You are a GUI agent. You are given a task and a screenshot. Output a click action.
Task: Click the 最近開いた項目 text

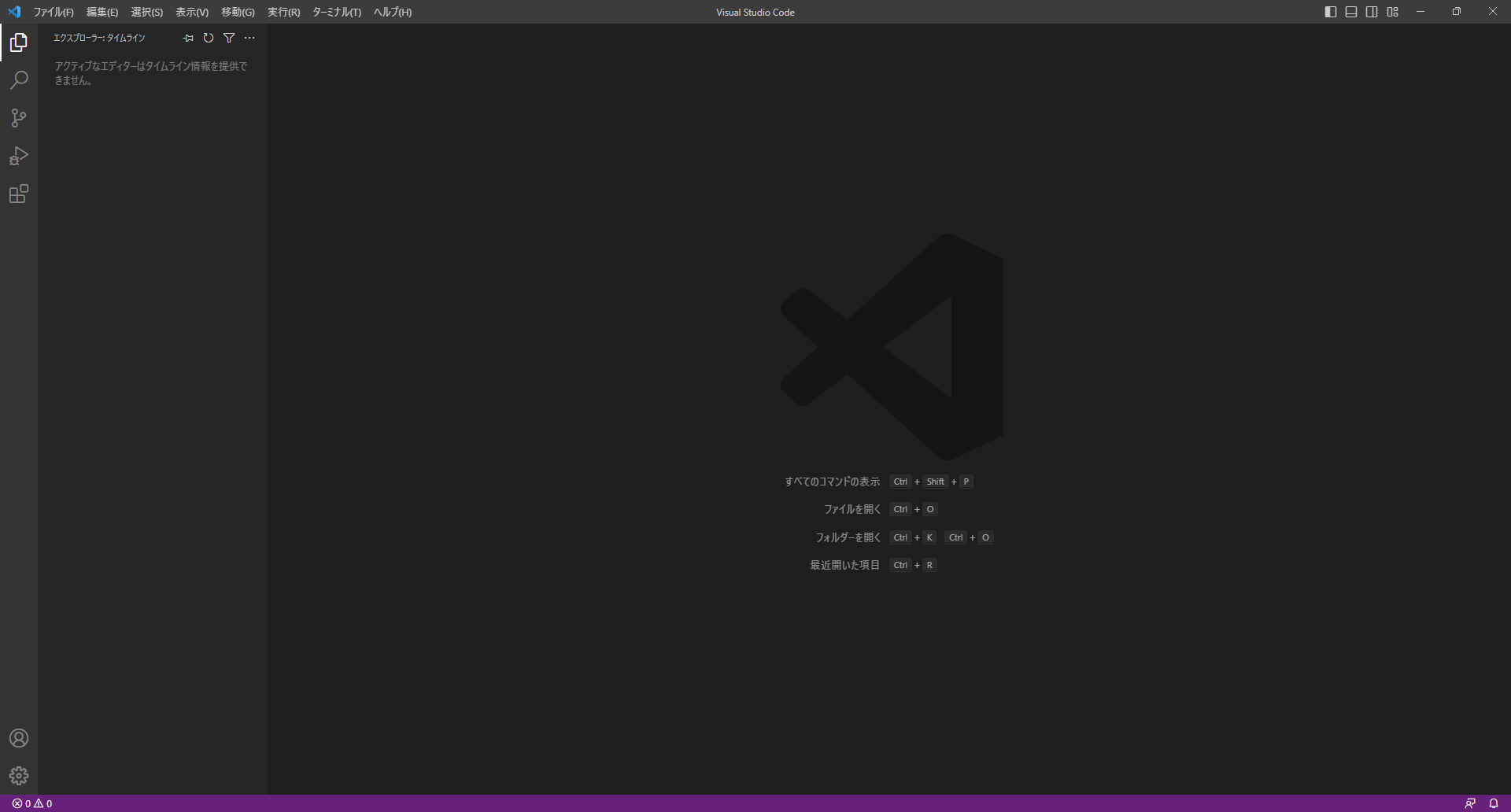845,565
